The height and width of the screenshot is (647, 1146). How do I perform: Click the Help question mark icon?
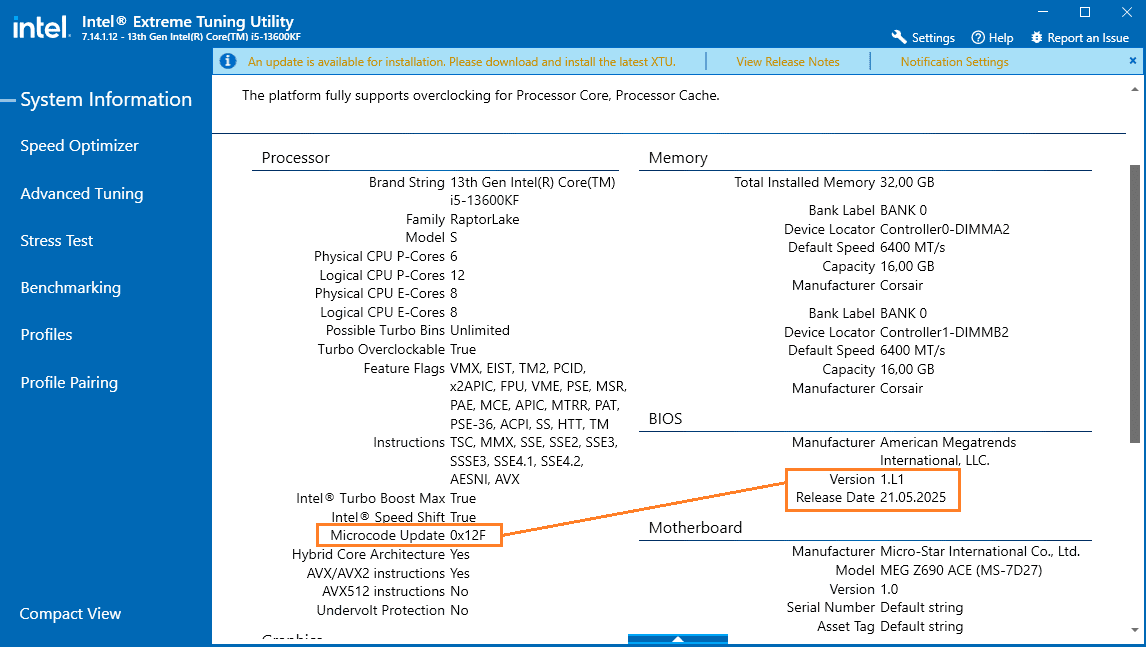point(978,37)
